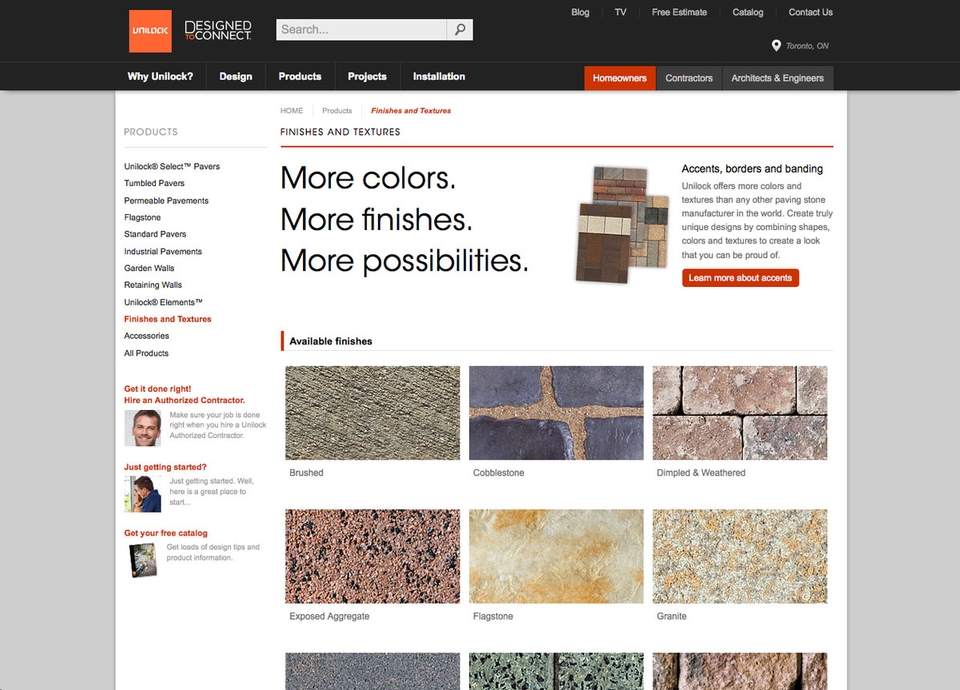Open the Just getting started? link
The image size is (960, 690).
(x=165, y=467)
